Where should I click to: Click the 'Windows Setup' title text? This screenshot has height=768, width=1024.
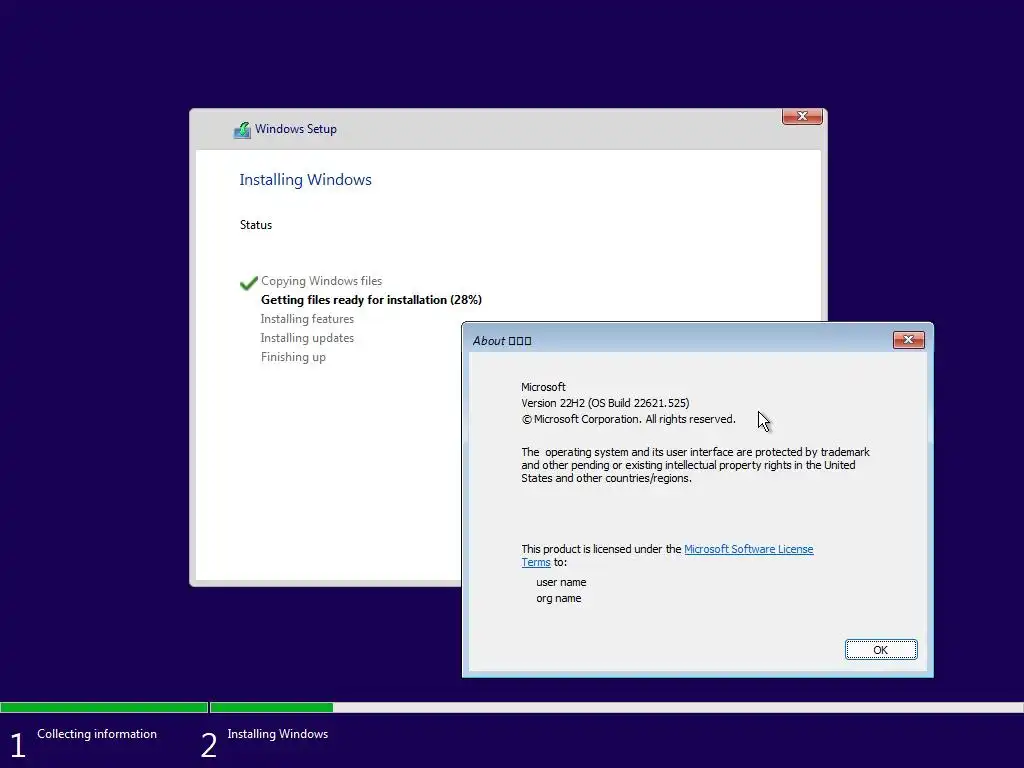296,129
